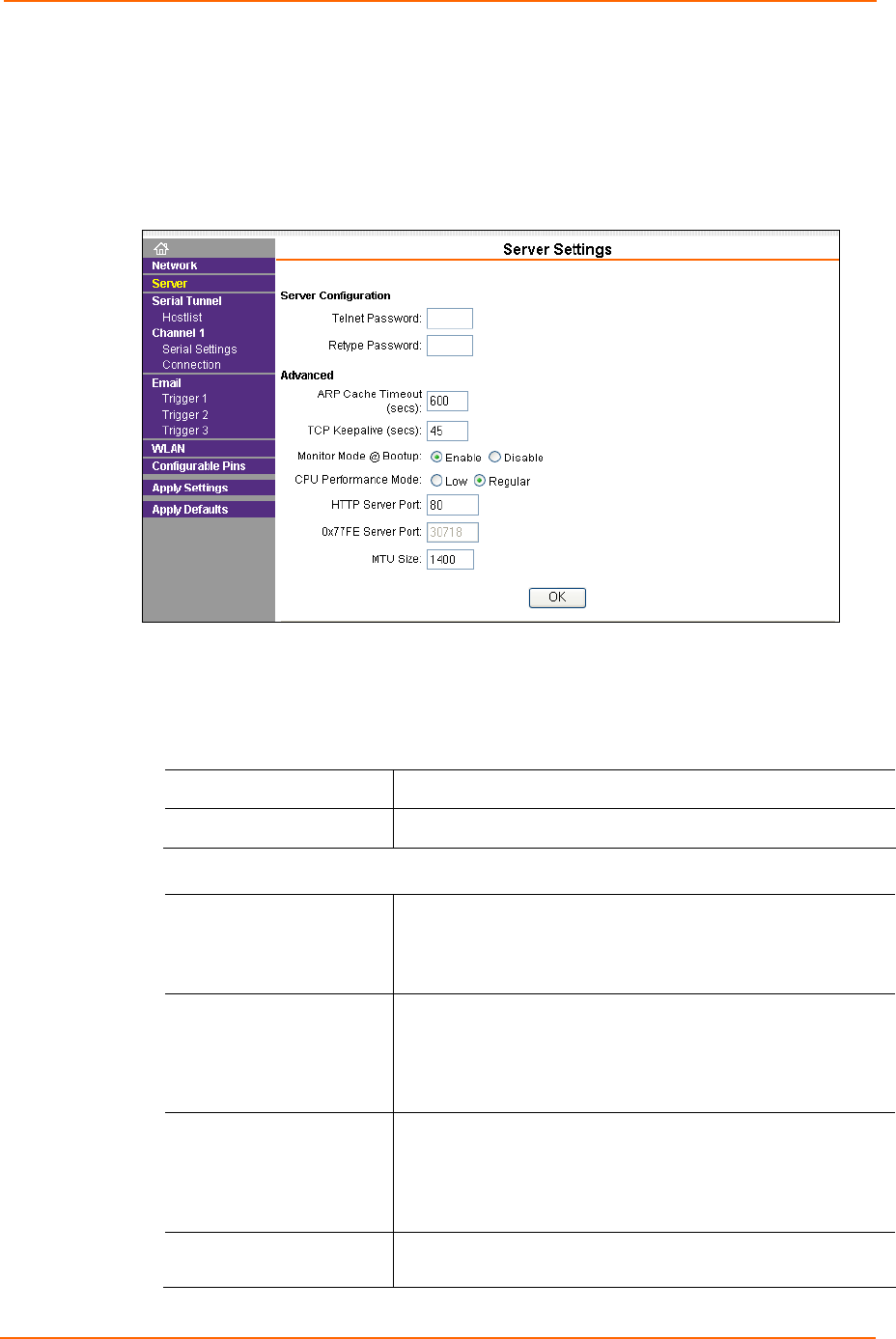
Task: Click the TCP Keepalive field
Action: (x=447, y=432)
